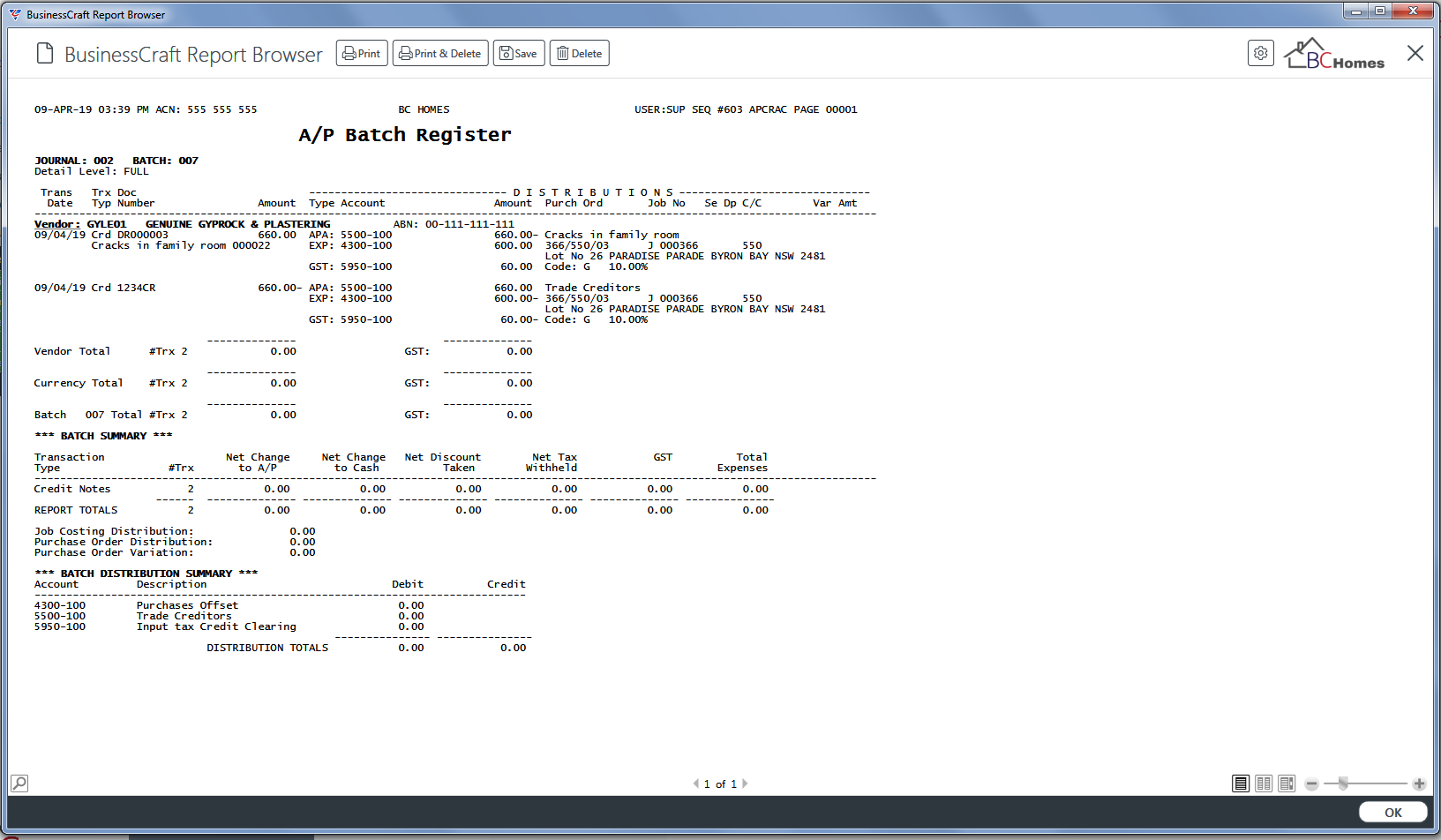Click document number '1234CR'
This screenshot has height=840, width=1441.
point(137,288)
